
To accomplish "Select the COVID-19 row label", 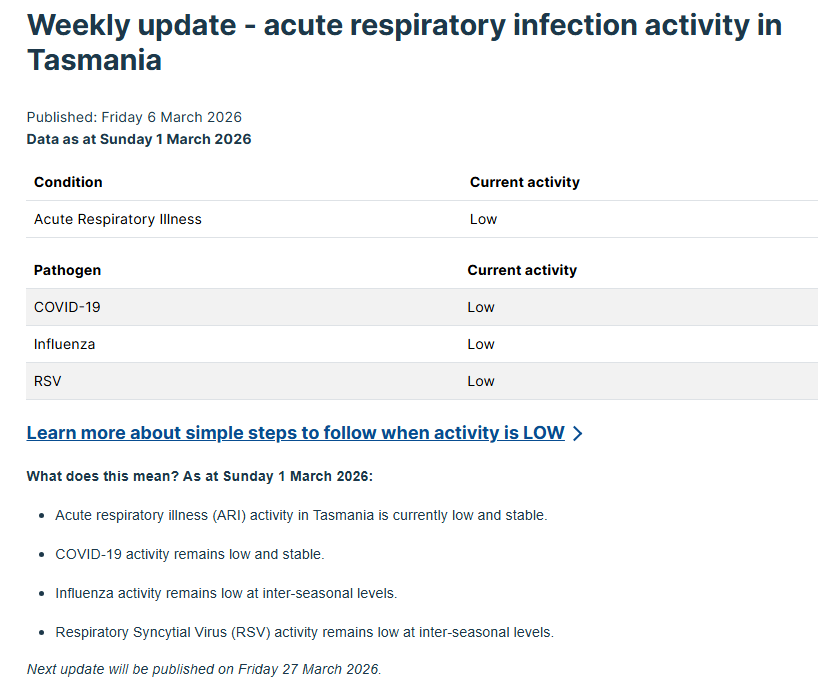I will pos(67,307).
